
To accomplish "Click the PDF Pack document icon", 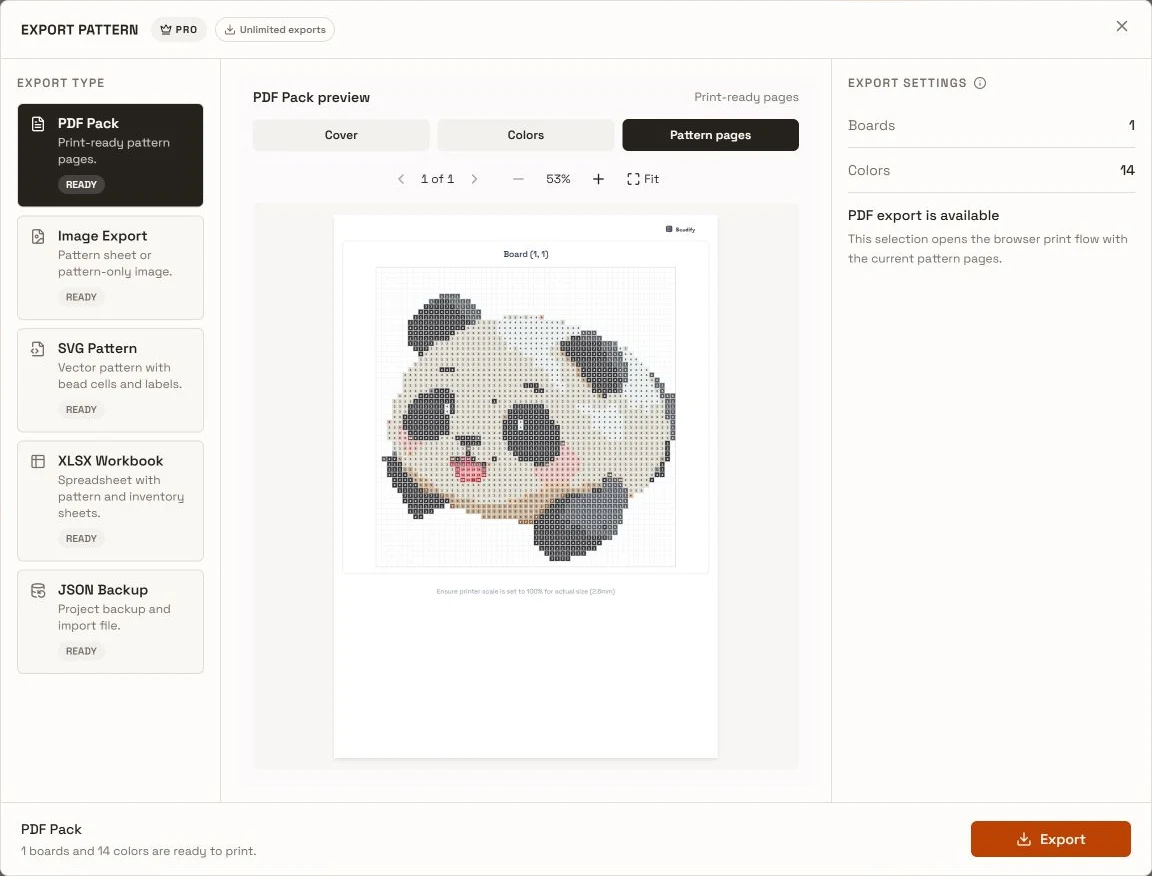I will (x=38, y=123).
